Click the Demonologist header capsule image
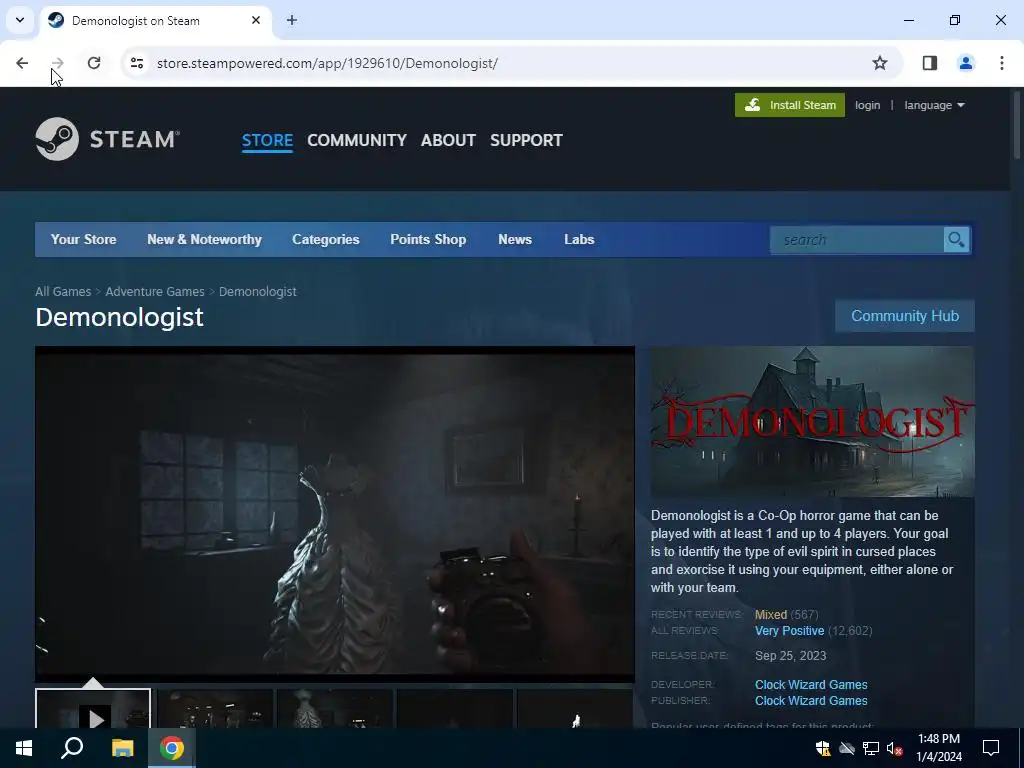1024x768 pixels. 812,422
